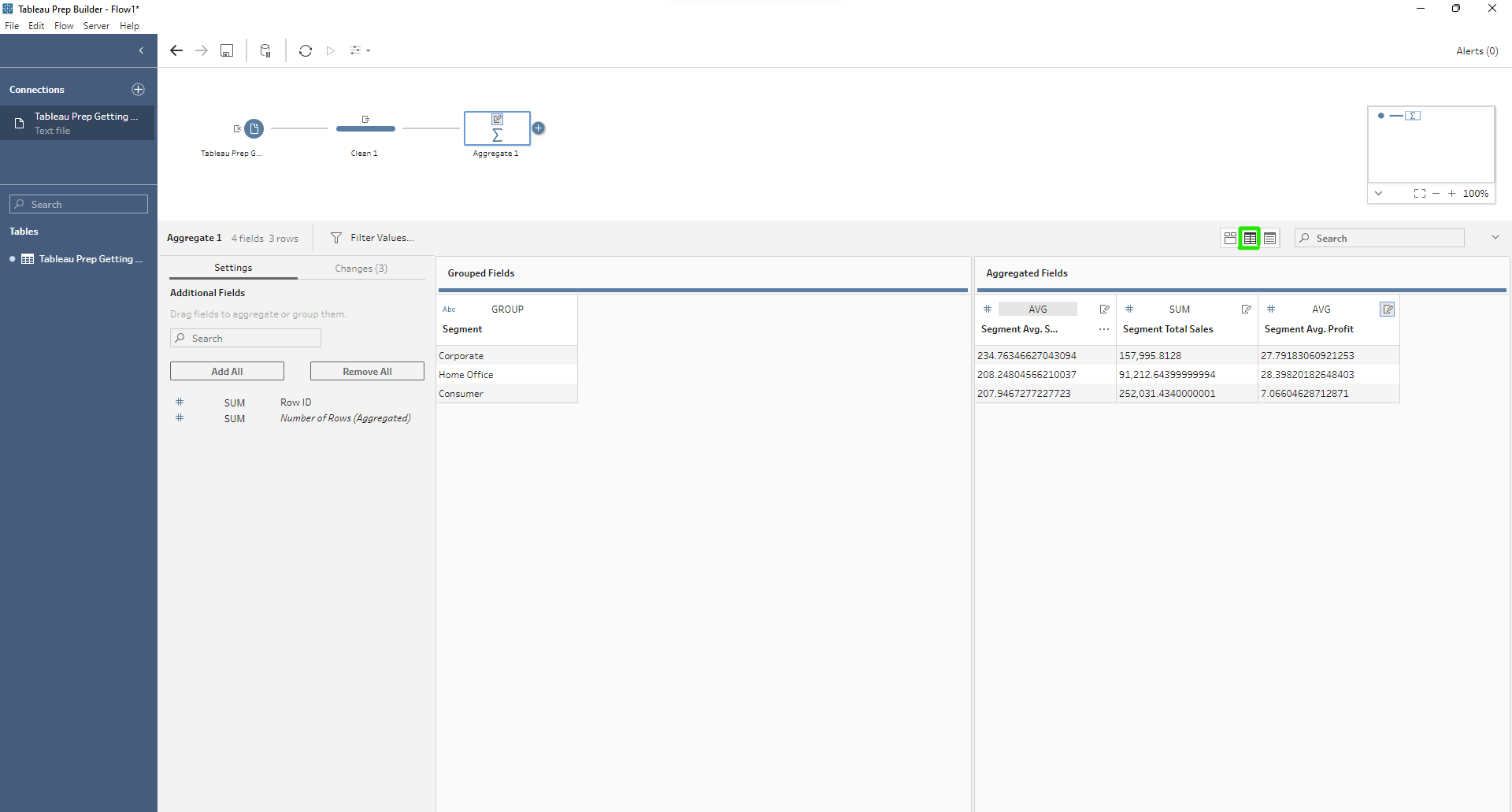Click the change icon on Segment Avg. S... field
Viewport: 1512px width, 812px height.
point(1104,309)
